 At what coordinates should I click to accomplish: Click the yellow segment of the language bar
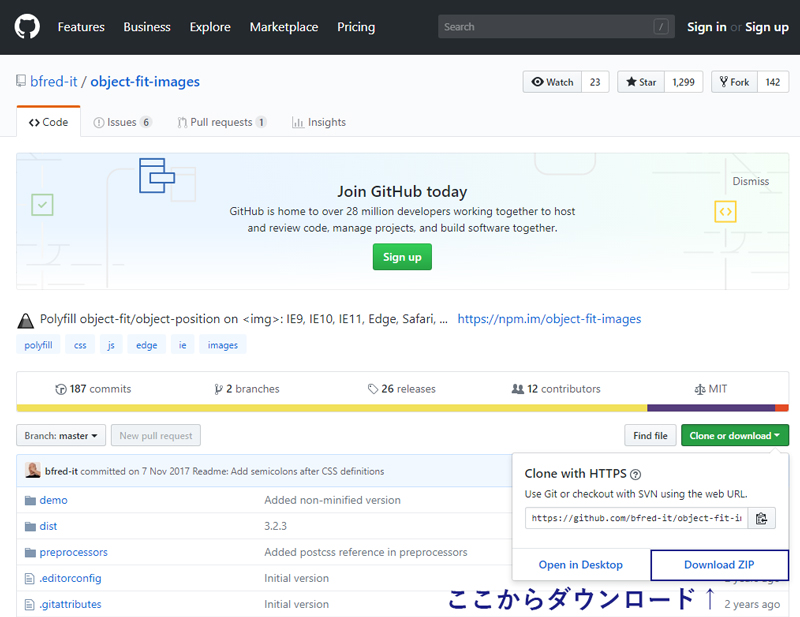[x=332, y=408]
